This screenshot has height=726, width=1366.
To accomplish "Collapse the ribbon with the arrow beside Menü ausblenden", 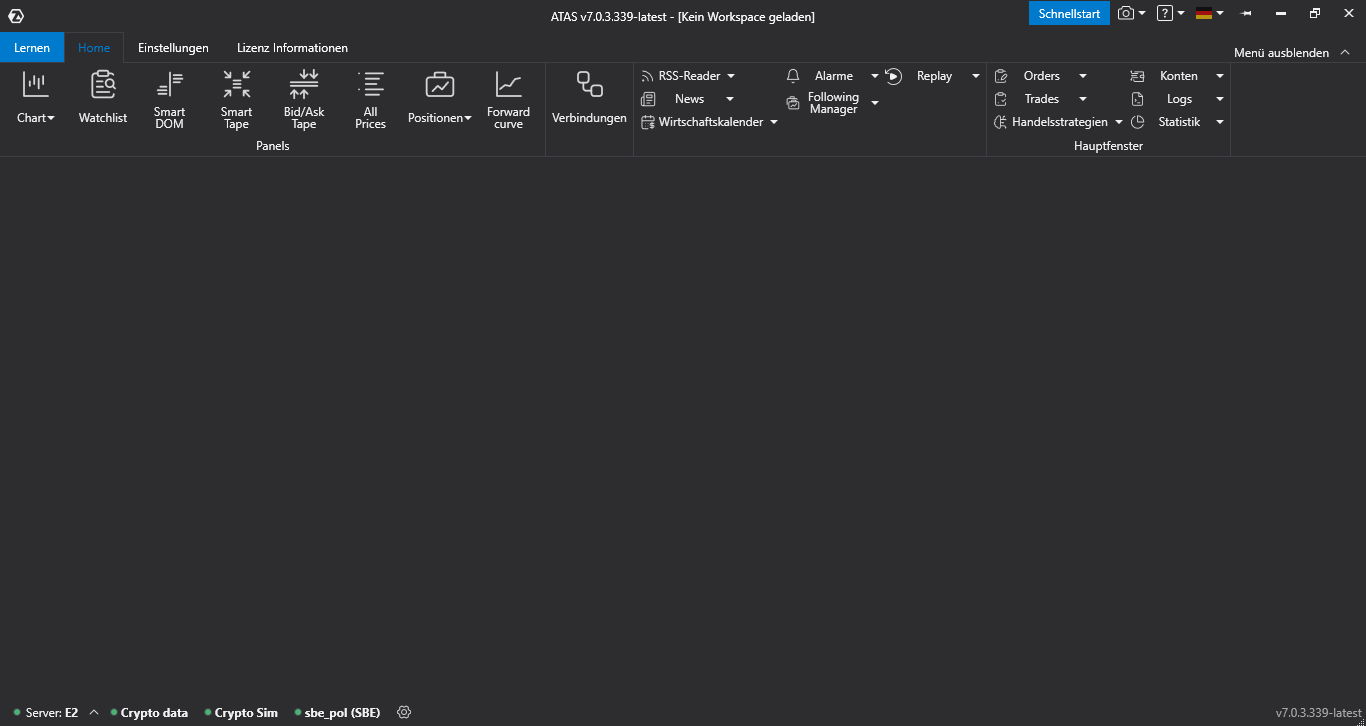I will 1343,53.
